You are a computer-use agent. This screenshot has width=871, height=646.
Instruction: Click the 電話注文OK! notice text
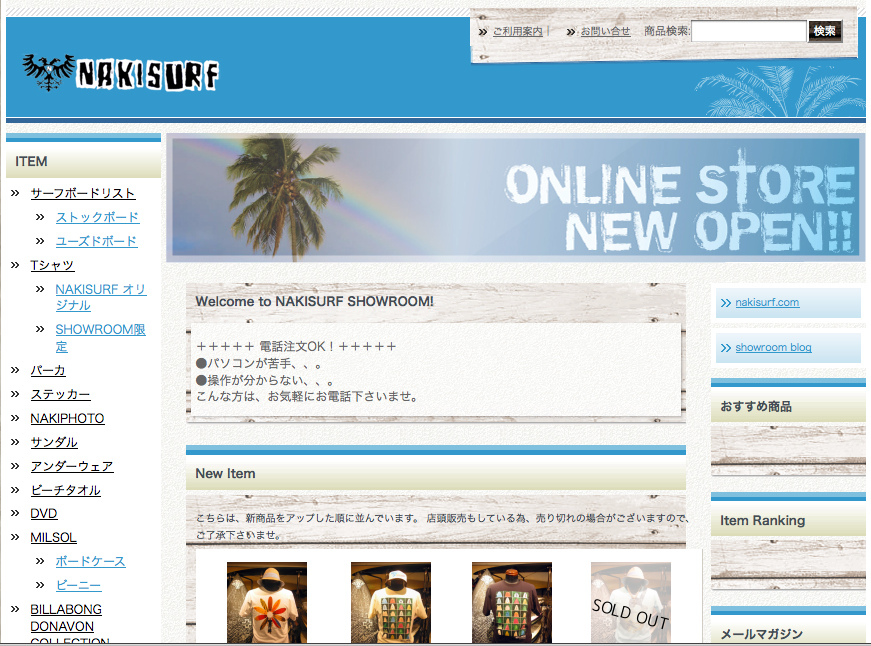click(296, 347)
